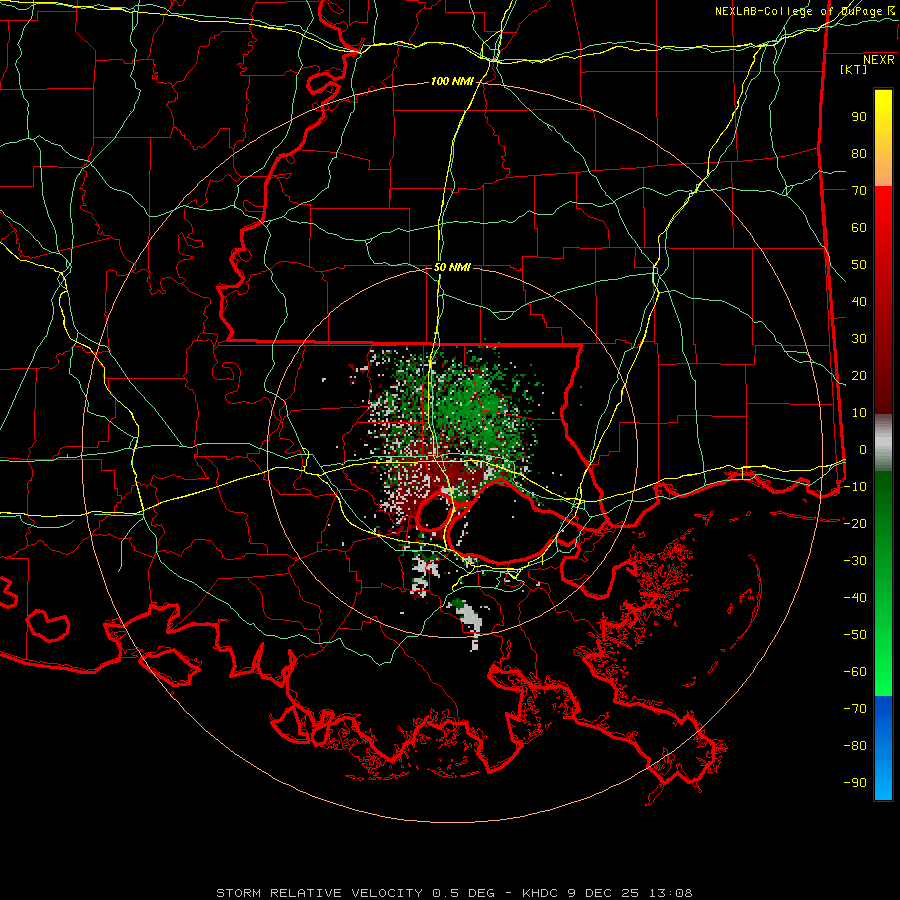Image resolution: width=900 pixels, height=900 pixels.
Task: Click the -20 value on the velocity scale
Action: click(855, 524)
